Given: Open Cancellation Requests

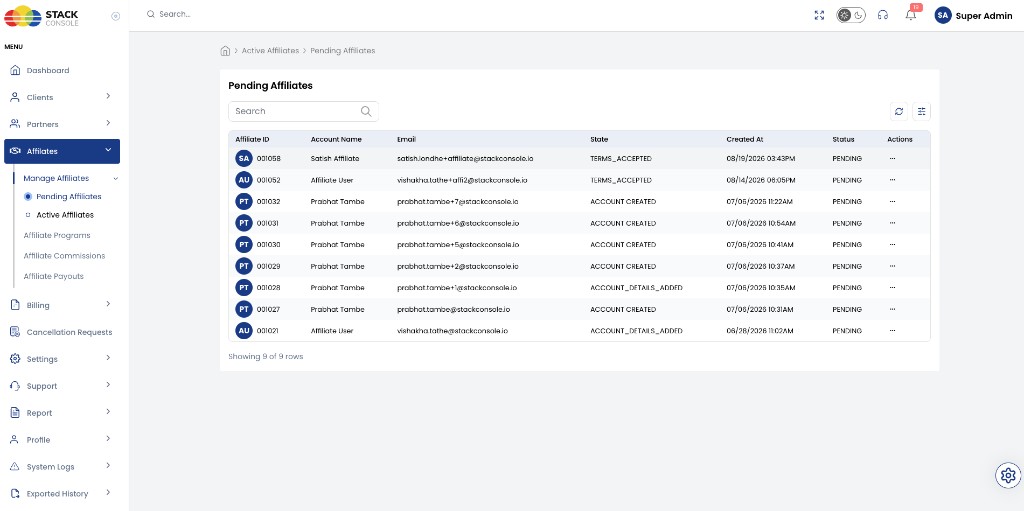Looking at the screenshot, I should pyautogui.click(x=69, y=333).
